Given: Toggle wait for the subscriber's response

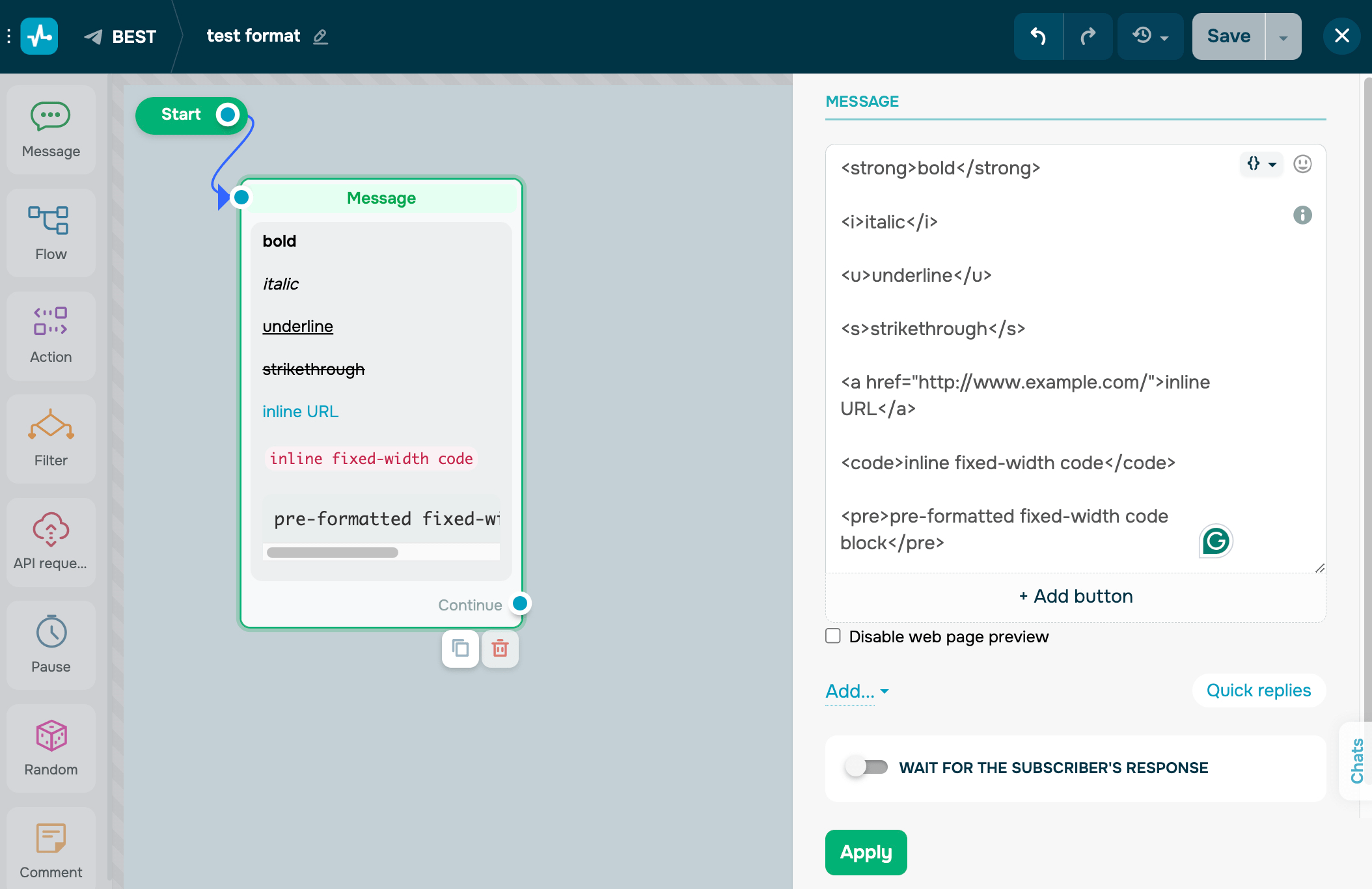Looking at the screenshot, I should point(866,767).
